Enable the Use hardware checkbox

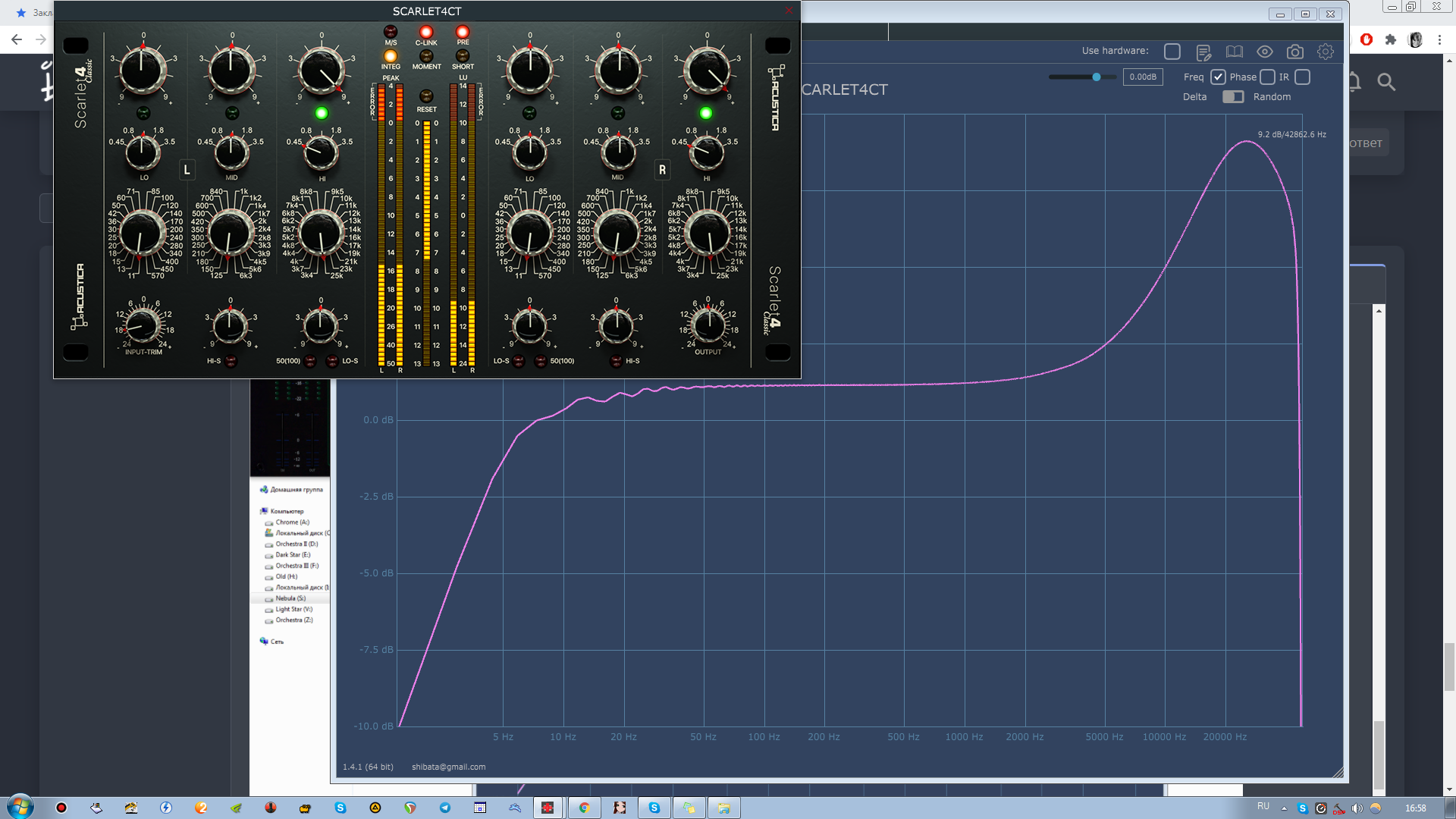(x=1172, y=52)
